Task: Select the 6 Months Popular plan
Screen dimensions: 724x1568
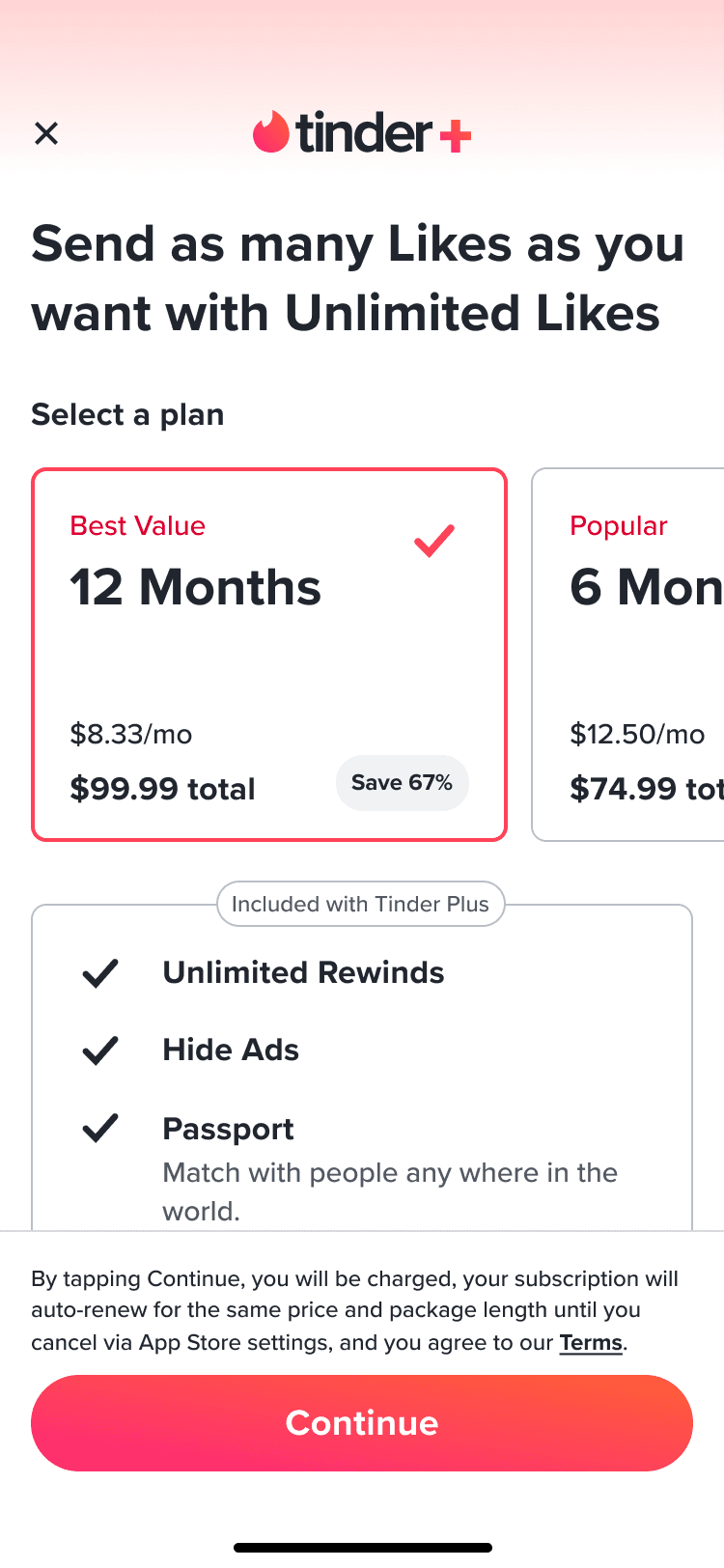Action: pos(627,655)
